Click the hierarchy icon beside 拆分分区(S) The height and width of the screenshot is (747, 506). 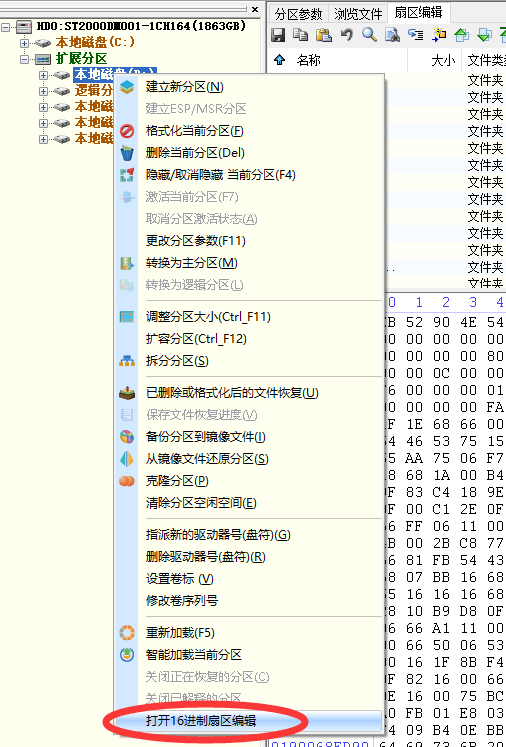[x=127, y=361]
